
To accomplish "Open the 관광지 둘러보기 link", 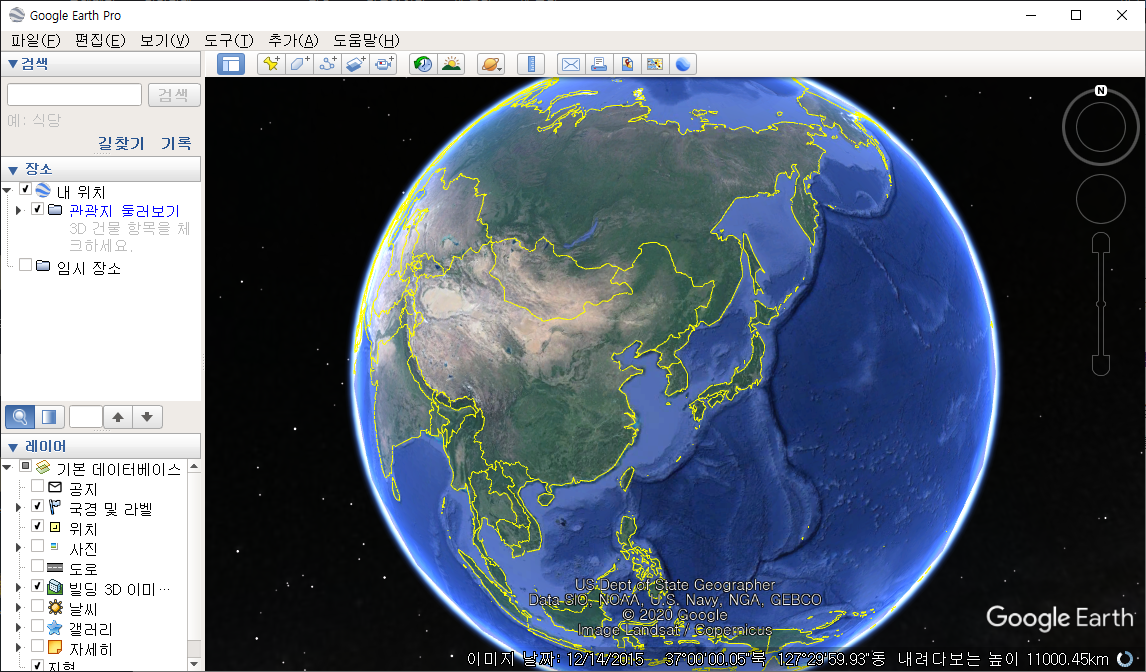I will [x=124, y=211].
